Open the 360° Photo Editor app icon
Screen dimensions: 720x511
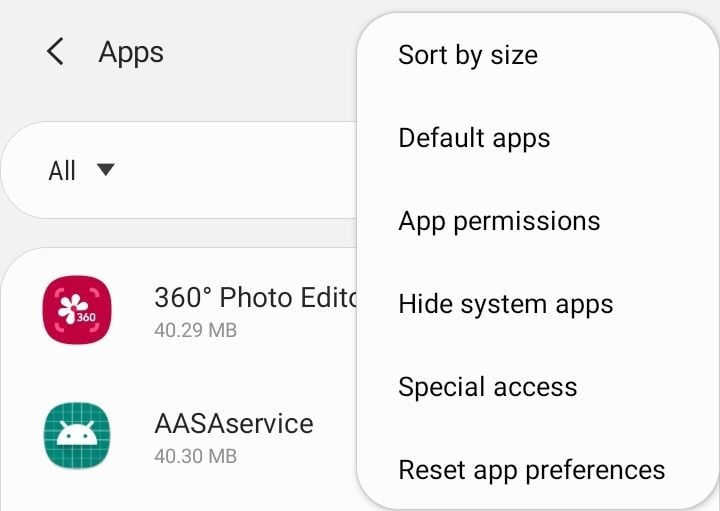click(77, 310)
